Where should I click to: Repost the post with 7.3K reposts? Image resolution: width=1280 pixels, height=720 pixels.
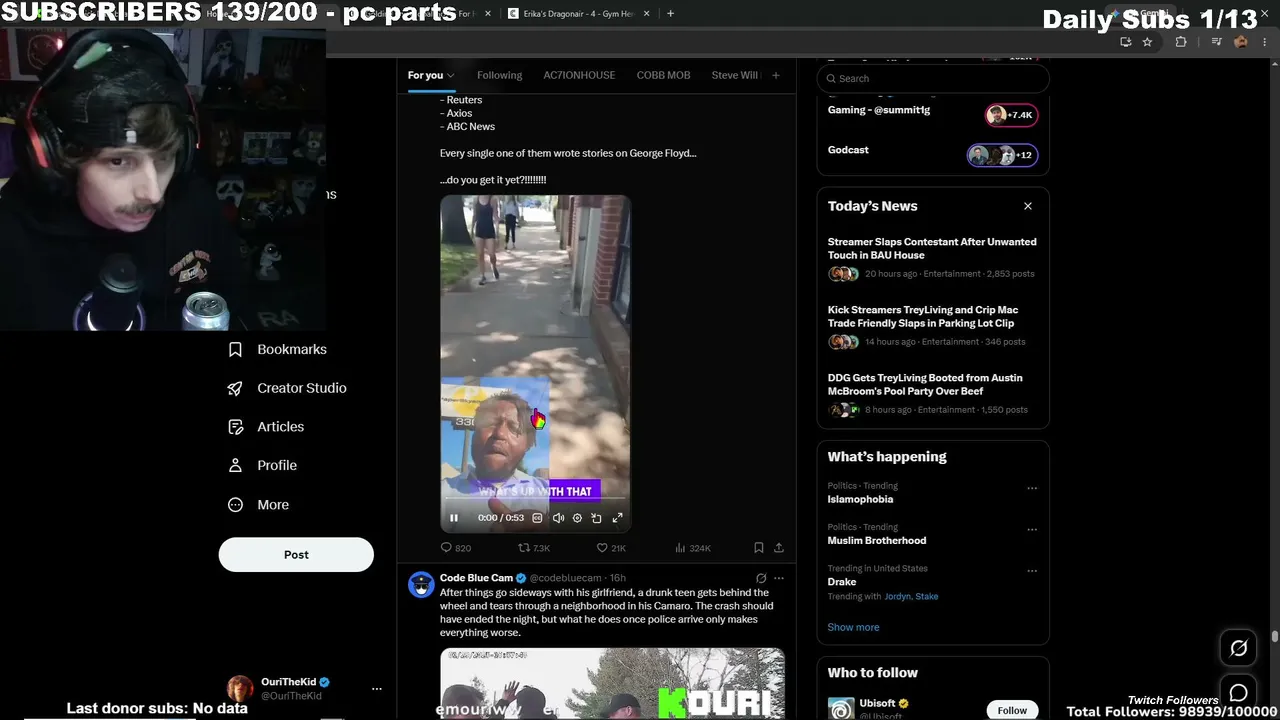[534, 548]
